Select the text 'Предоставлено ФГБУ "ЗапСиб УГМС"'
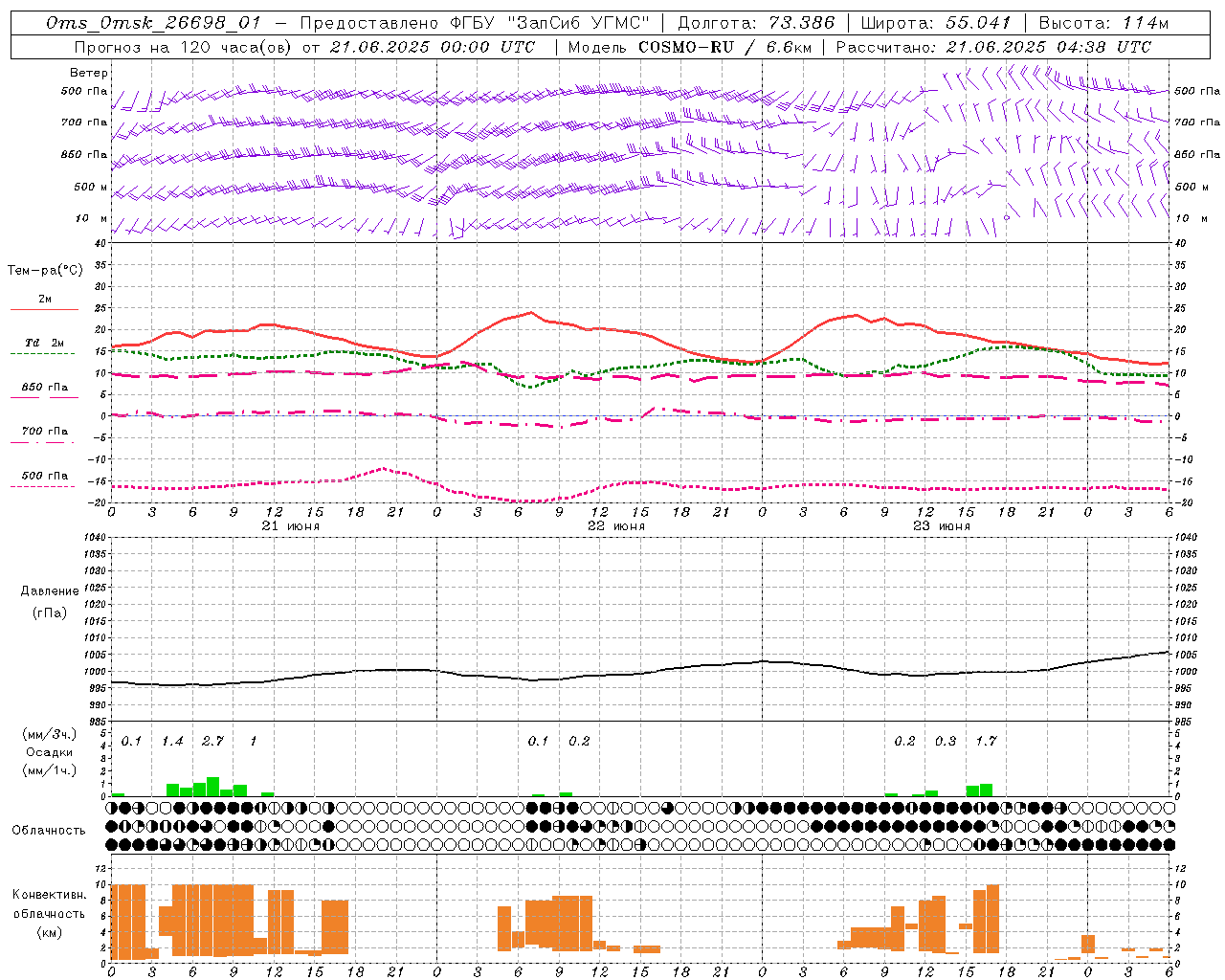This screenshot has height=980, width=1225. [475, 23]
